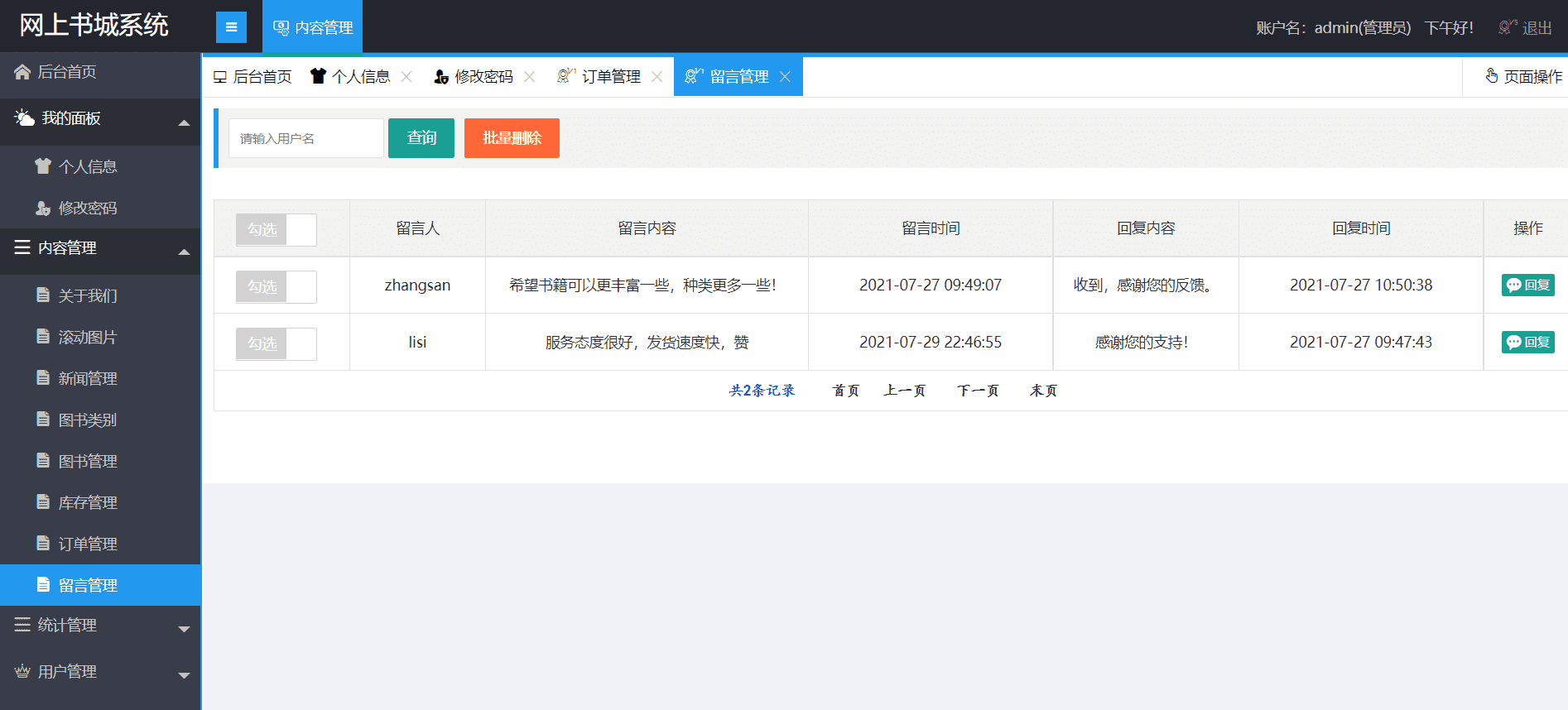Close the 修改密码 tab
The width and height of the screenshot is (1568, 710).
[529, 77]
